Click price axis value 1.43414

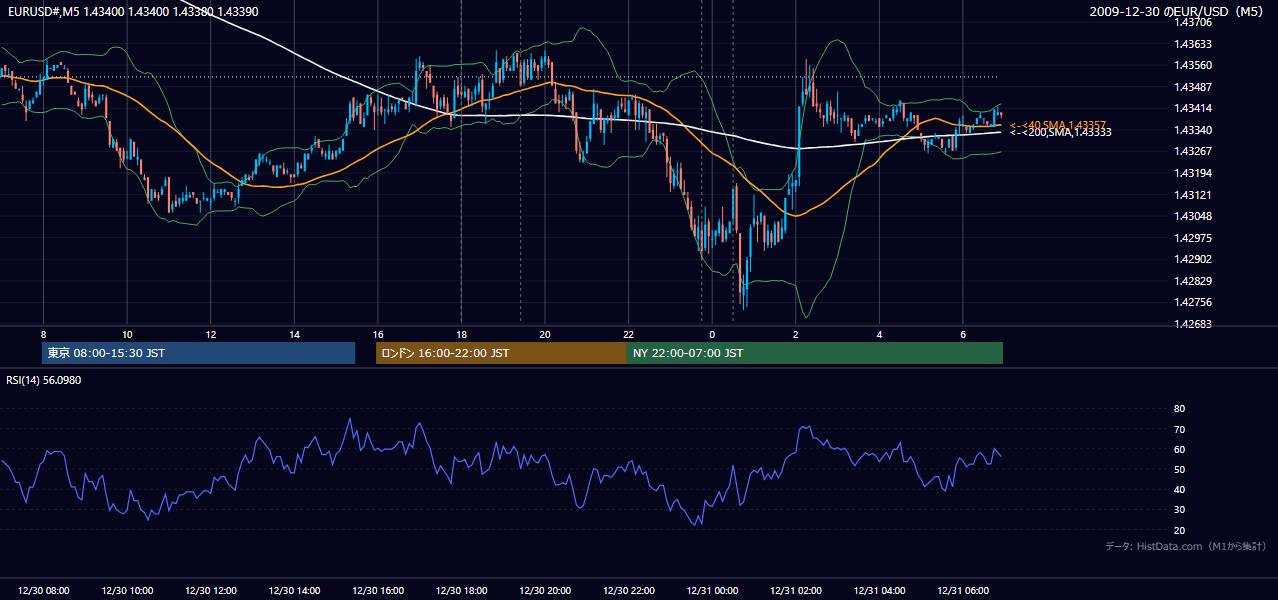(1193, 109)
